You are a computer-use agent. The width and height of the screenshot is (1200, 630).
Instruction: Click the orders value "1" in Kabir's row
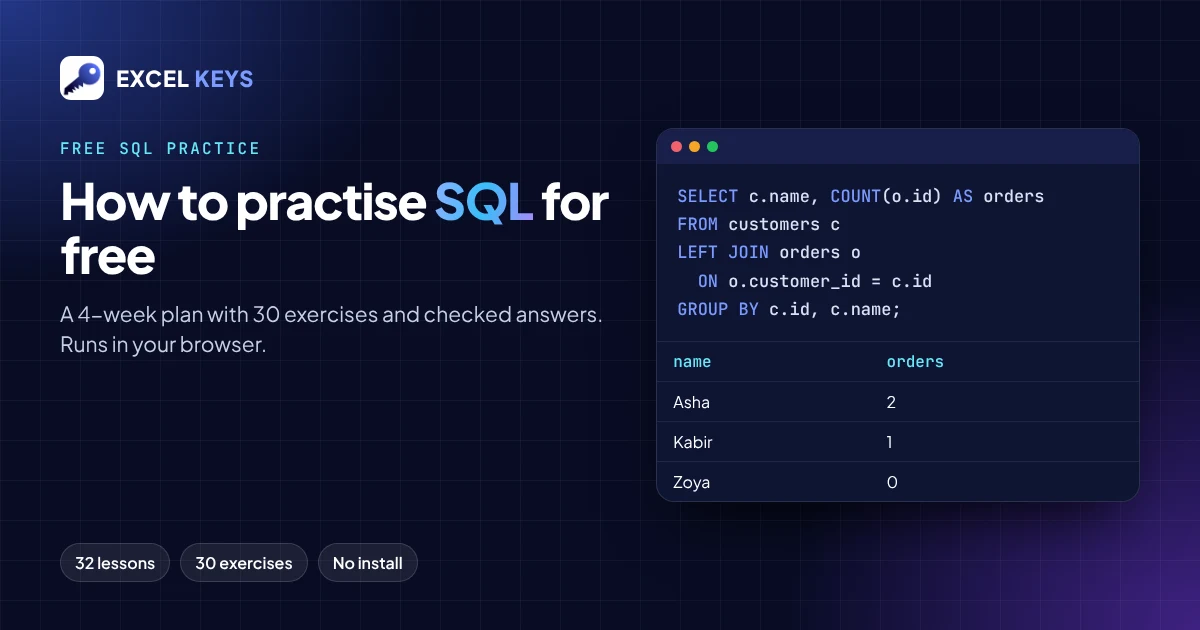click(x=890, y=442)
